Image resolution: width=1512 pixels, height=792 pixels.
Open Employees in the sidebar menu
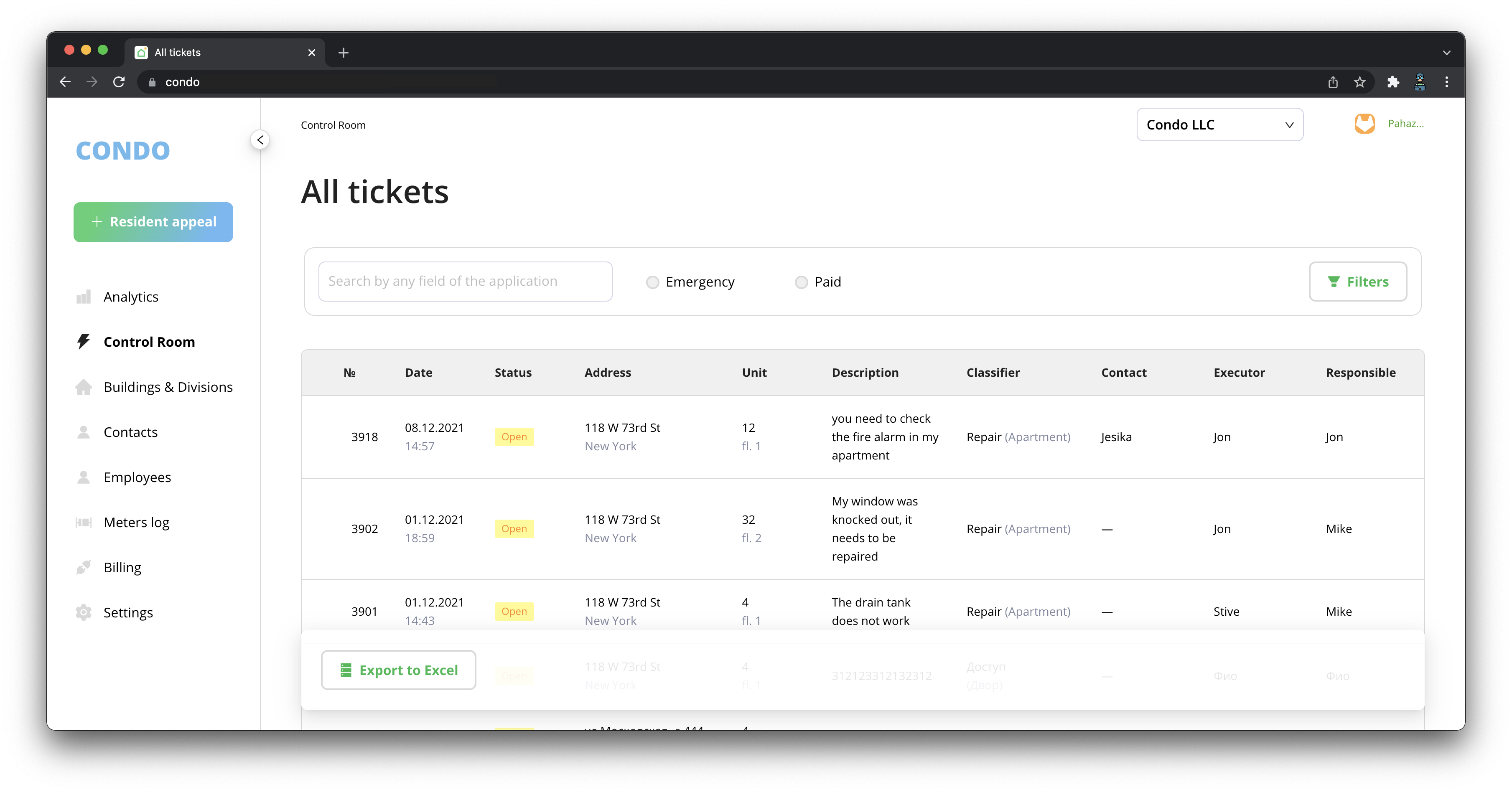(137, 477)
